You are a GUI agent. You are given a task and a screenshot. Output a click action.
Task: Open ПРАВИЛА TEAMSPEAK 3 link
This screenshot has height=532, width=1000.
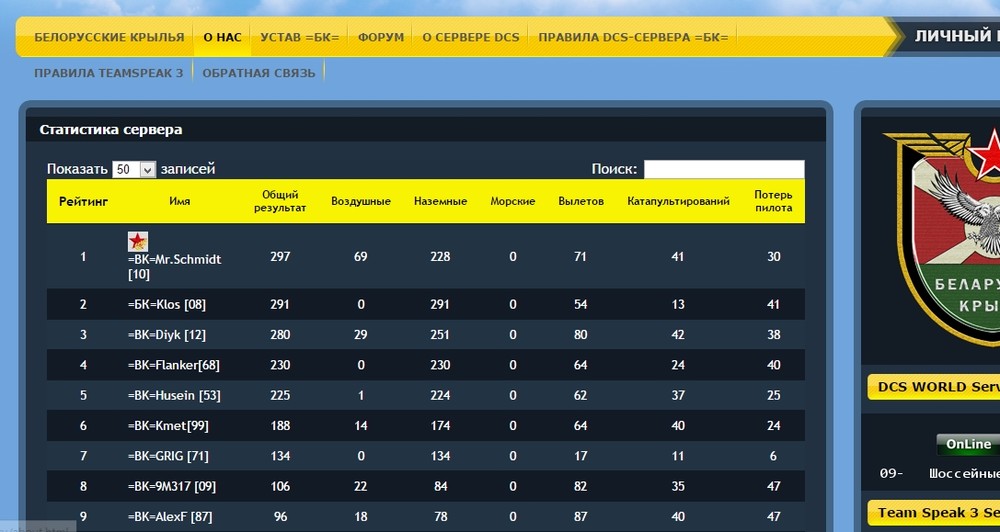(x=108, y=73)
